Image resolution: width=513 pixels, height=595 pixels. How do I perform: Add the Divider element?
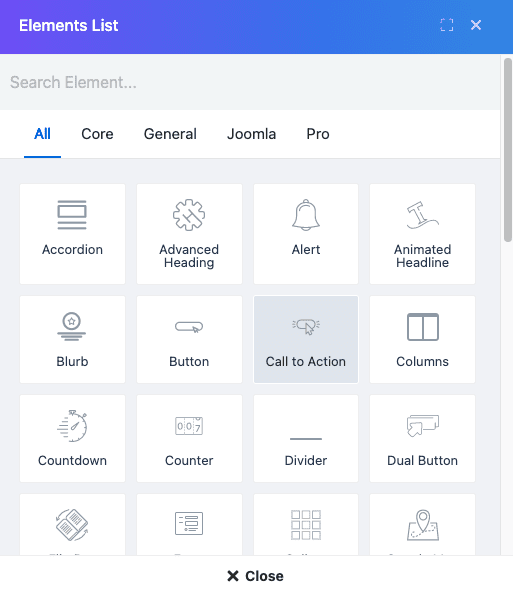[306, 439]
